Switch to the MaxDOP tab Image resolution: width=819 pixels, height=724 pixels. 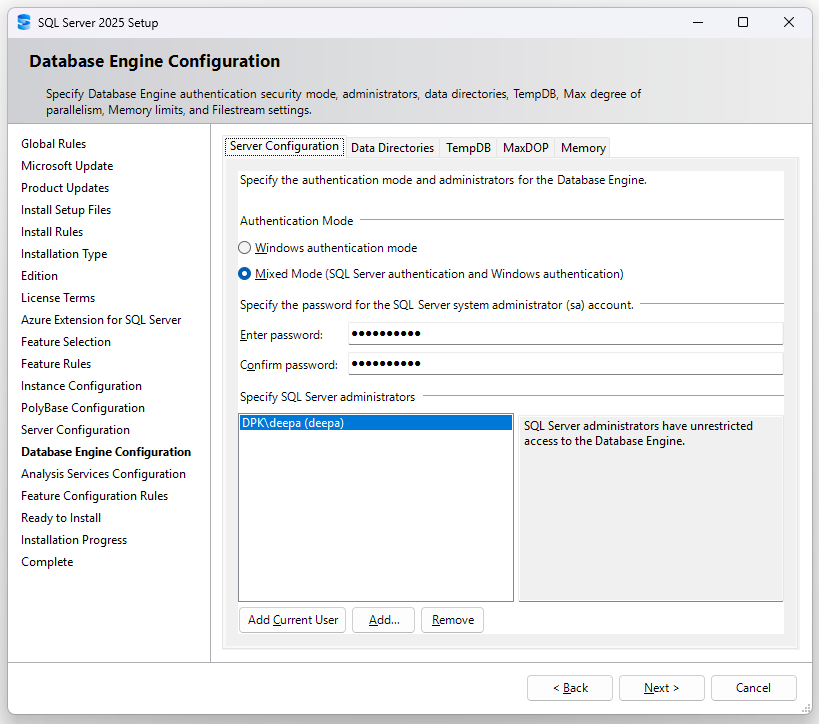tap(525, 147)
